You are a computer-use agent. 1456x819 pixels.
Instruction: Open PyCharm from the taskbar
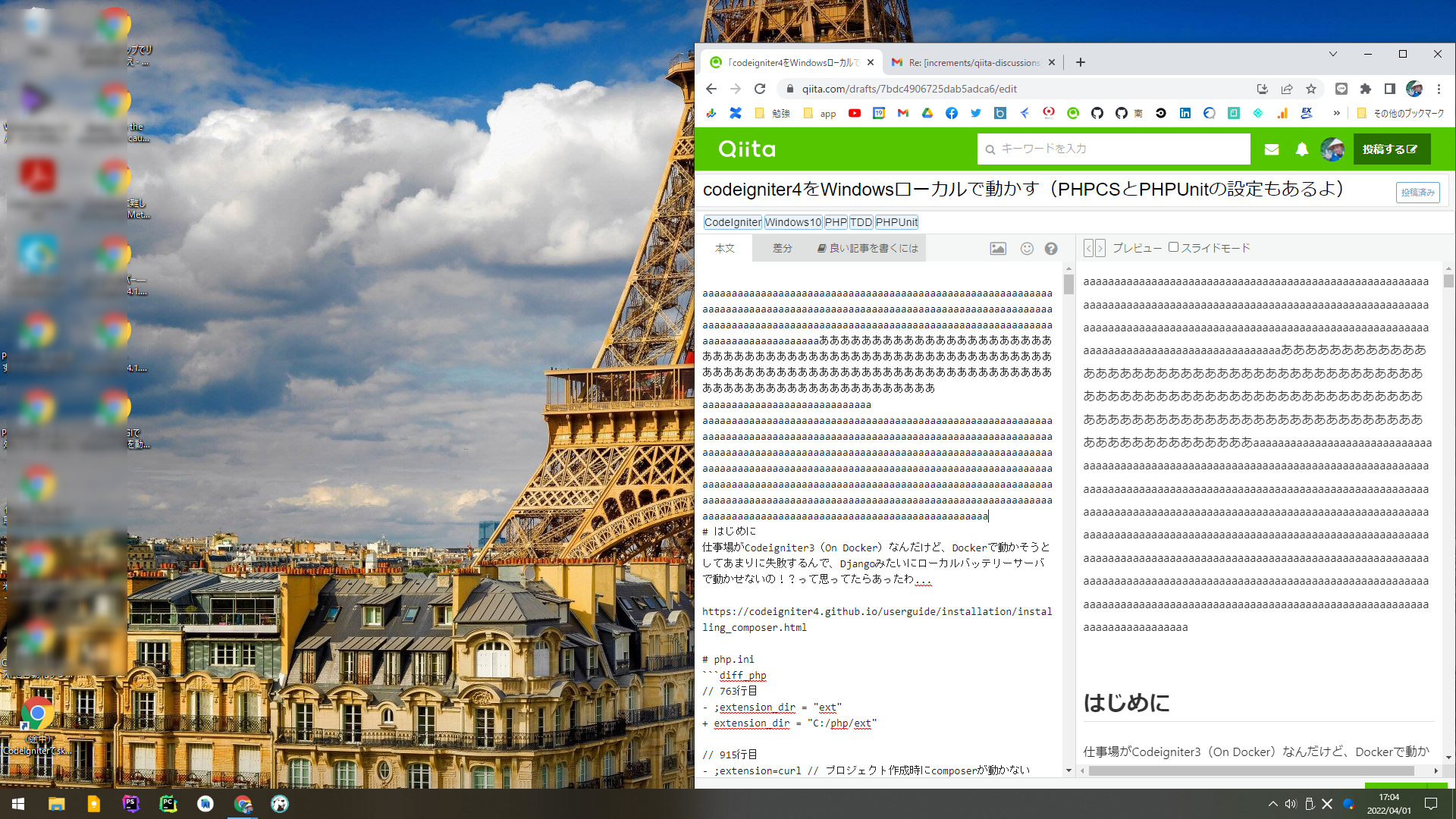(x=168, y=804)
